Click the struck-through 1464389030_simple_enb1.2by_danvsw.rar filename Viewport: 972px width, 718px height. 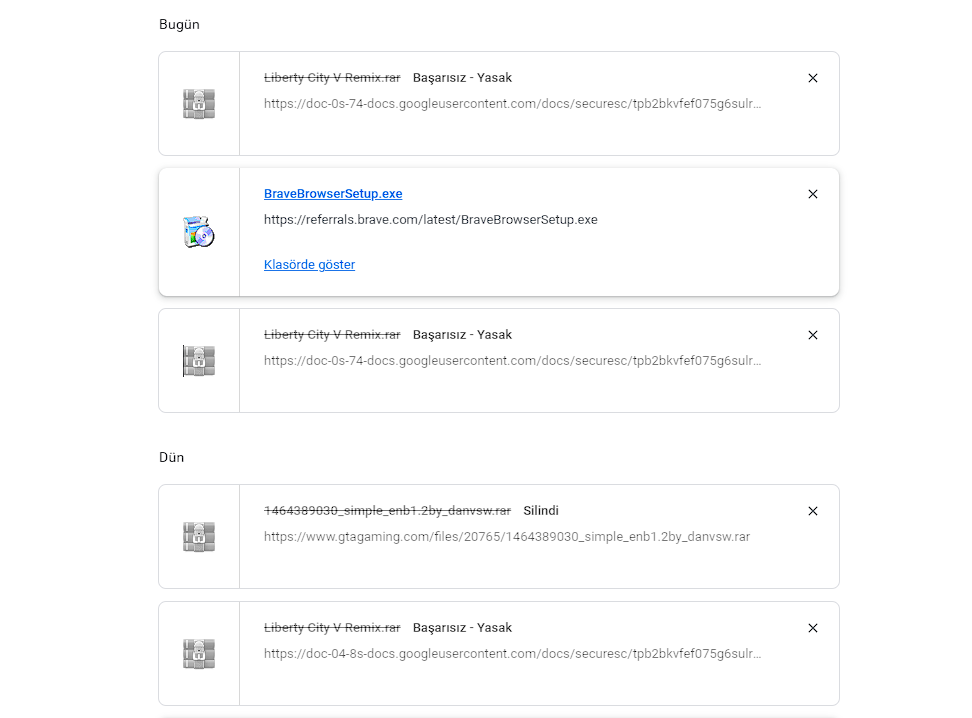point(387,511)
